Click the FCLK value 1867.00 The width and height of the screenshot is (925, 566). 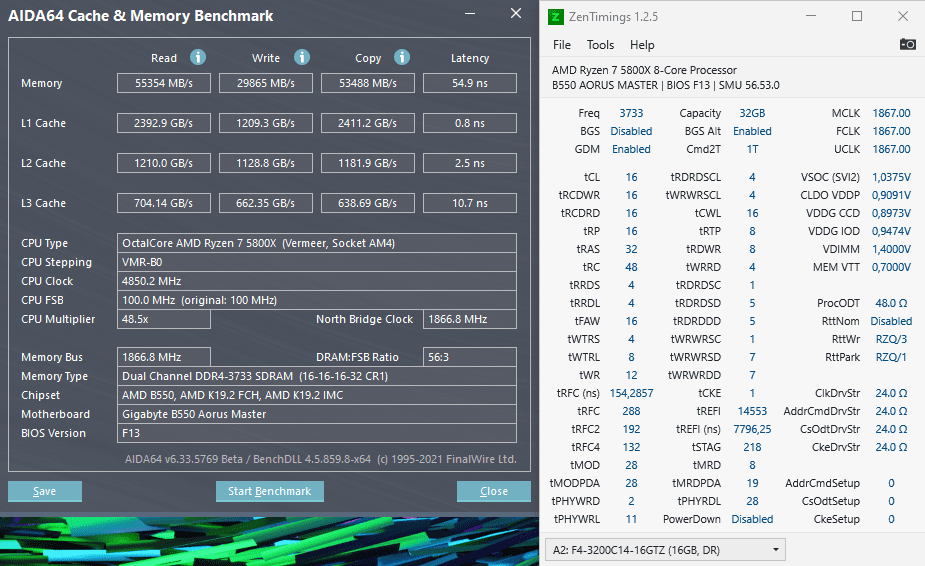(891, 131)
